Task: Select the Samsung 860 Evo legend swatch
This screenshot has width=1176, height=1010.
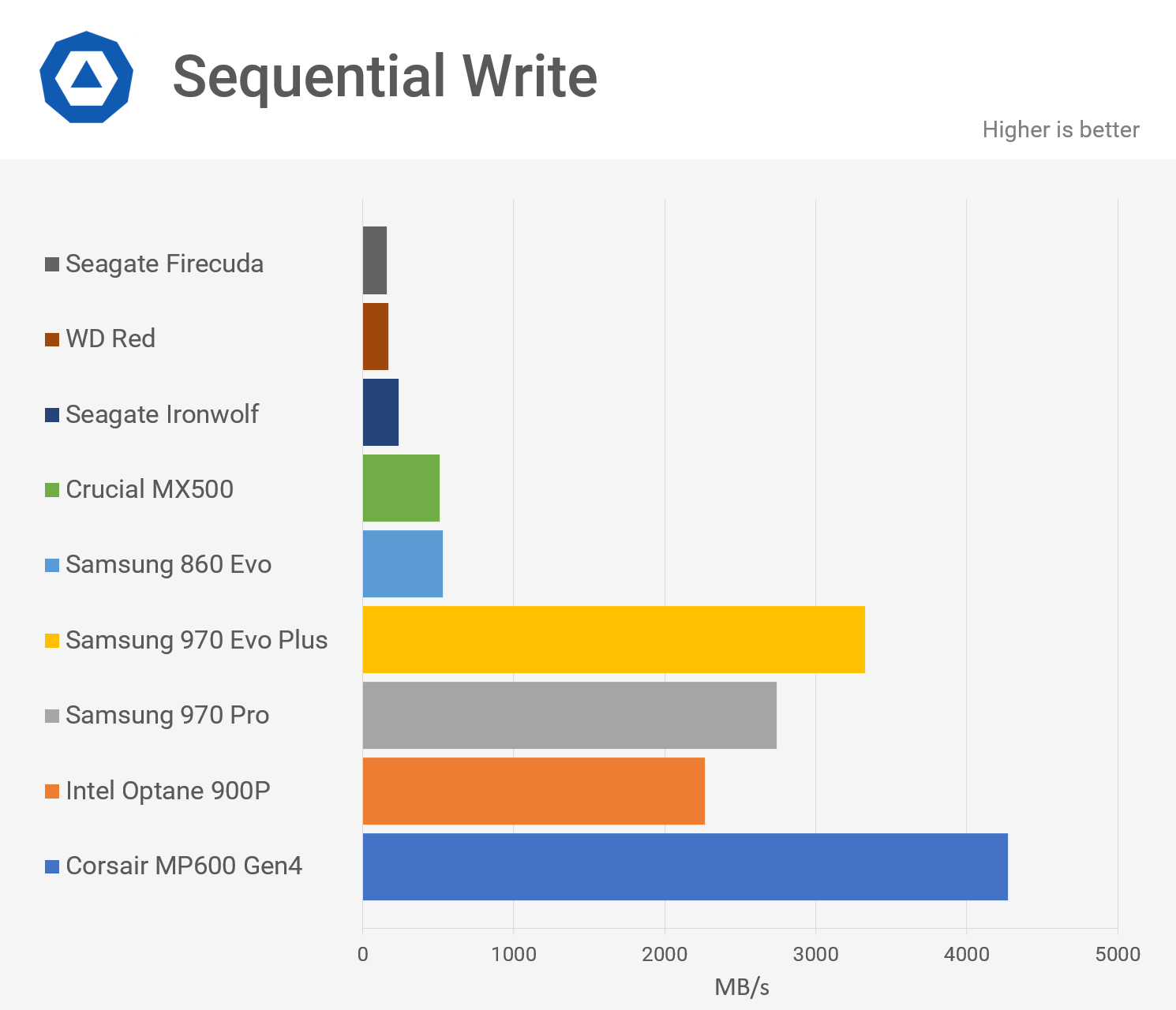Action: (x=52, y=566)
